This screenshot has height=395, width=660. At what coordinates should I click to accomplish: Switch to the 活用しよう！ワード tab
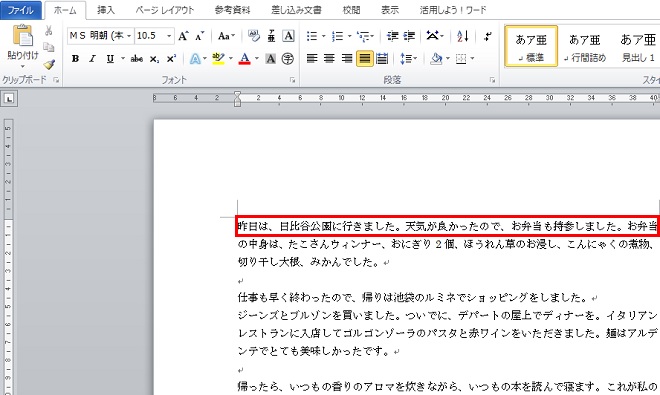tap(453, 10)
